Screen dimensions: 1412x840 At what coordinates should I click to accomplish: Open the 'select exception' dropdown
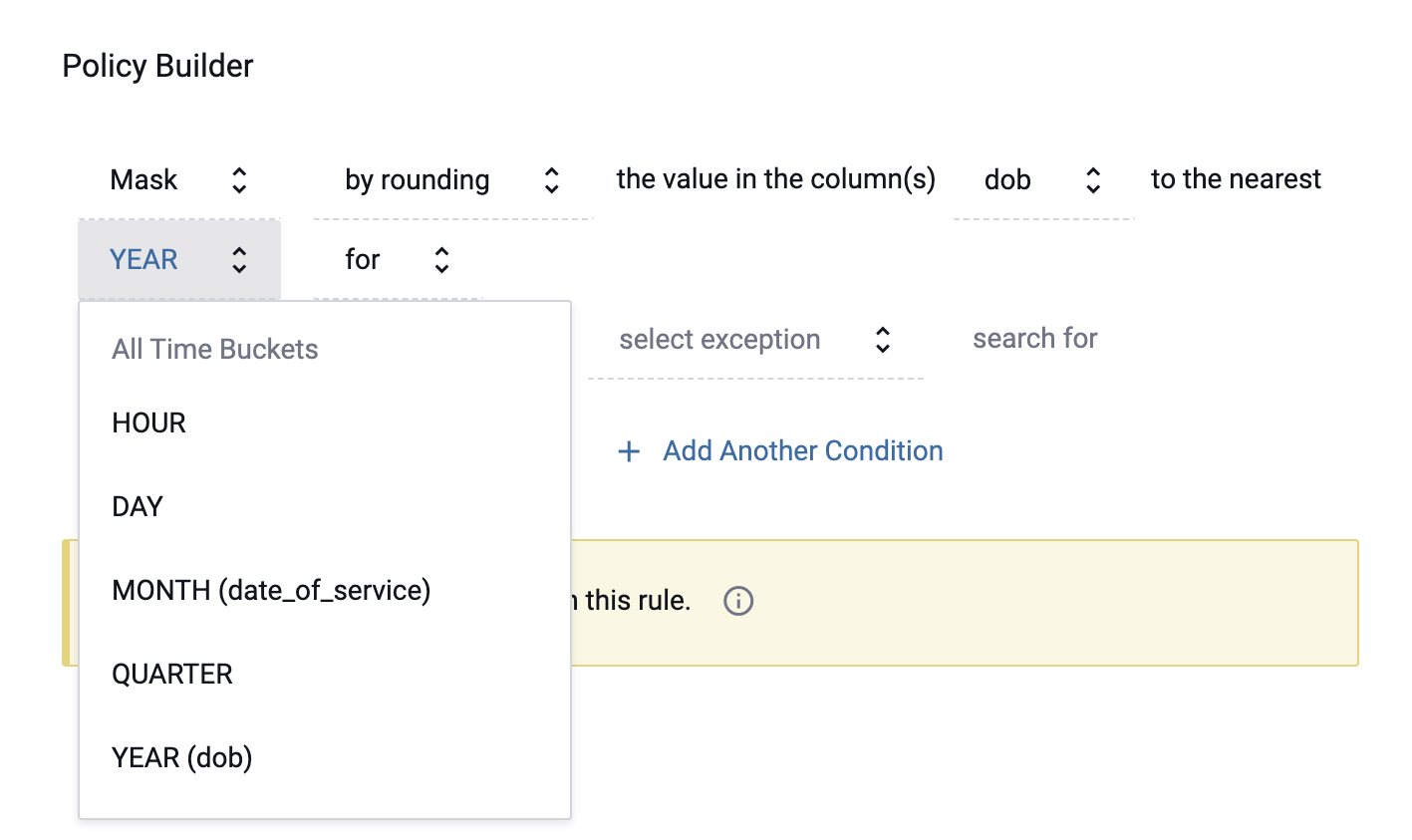(755, 339)
